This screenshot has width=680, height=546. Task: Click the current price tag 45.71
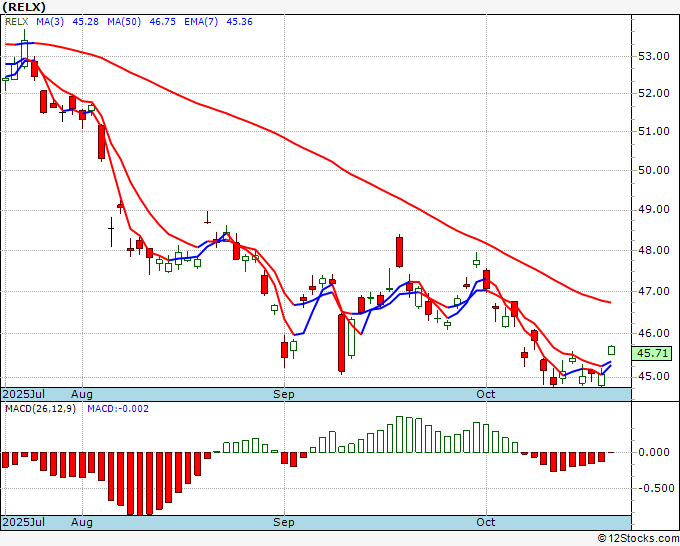[652, 353]
